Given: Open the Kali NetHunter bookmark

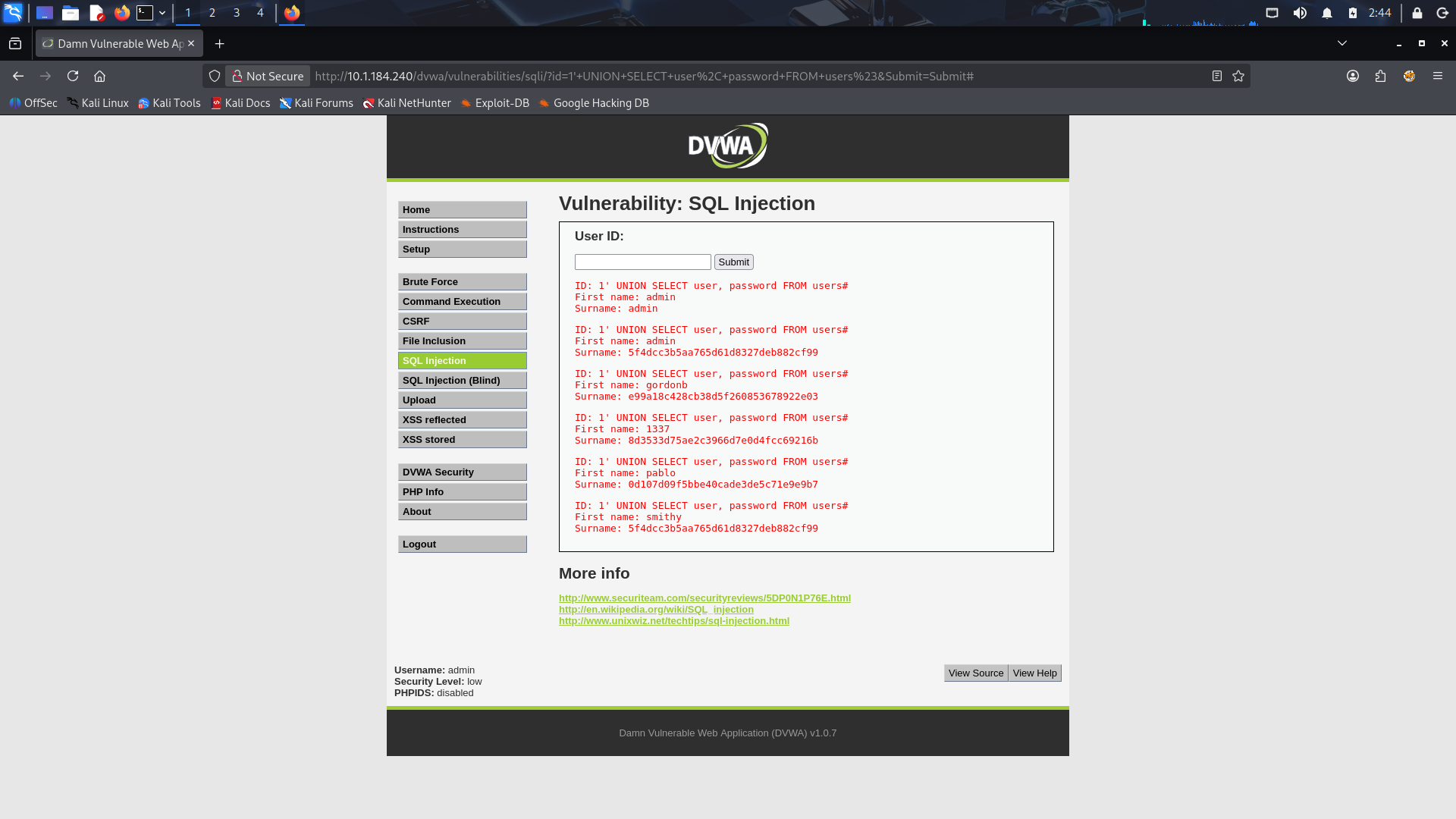Looking at the screenshot, I should tap(407, 103).
